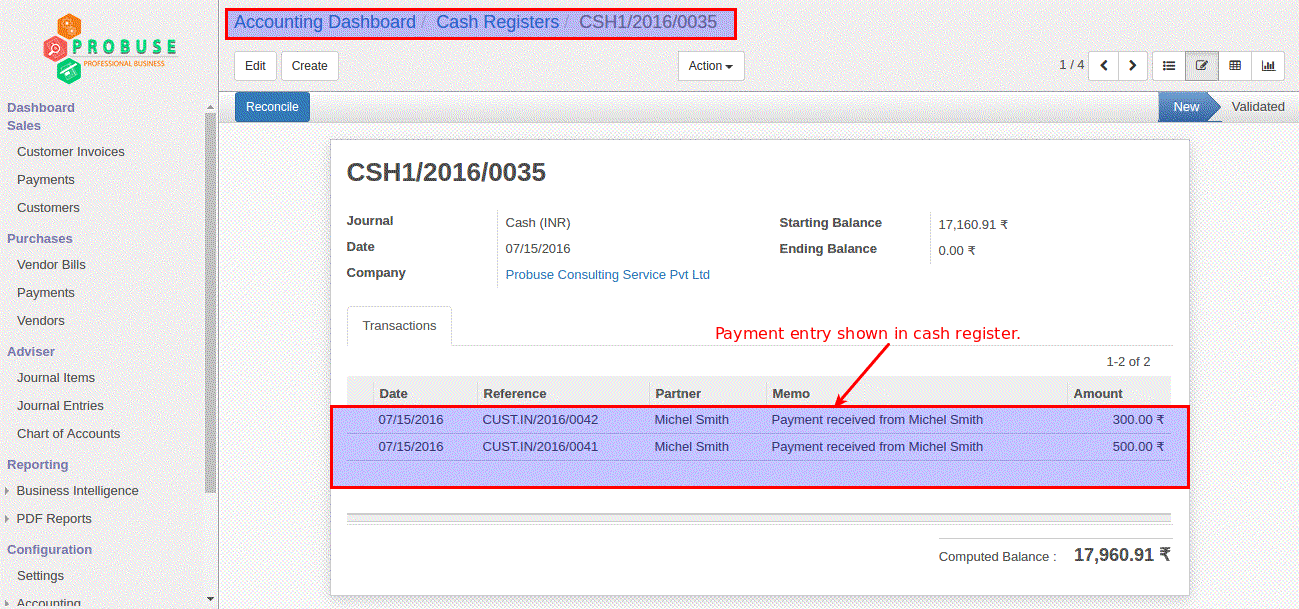Expand Business Intelligence menu arrow
This screenshot has height=609, width=1299.
(x=8, y=491)
